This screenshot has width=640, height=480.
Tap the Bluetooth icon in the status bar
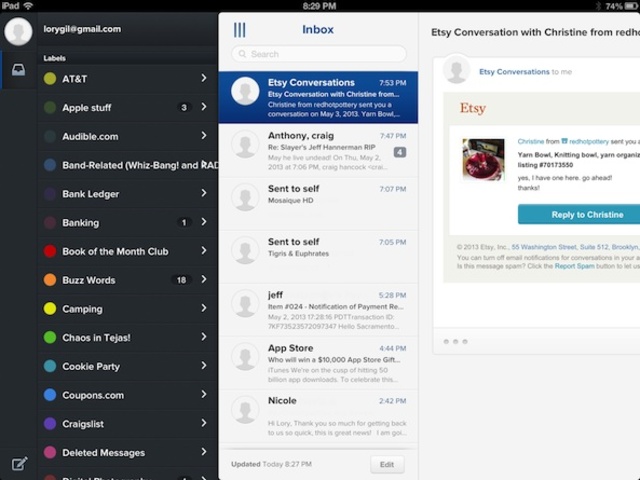click(x=598, y=6)
